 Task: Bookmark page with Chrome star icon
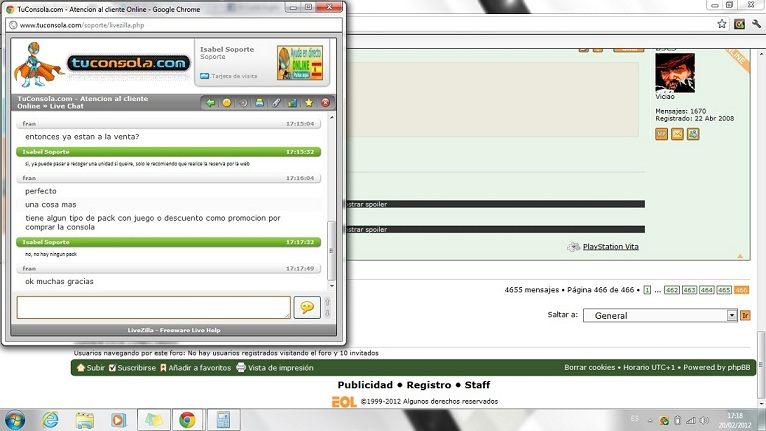click(x=722, y=24)
